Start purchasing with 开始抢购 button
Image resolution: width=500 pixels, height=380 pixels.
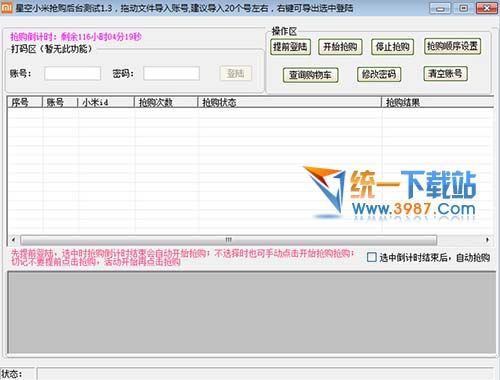coord(340,47)
